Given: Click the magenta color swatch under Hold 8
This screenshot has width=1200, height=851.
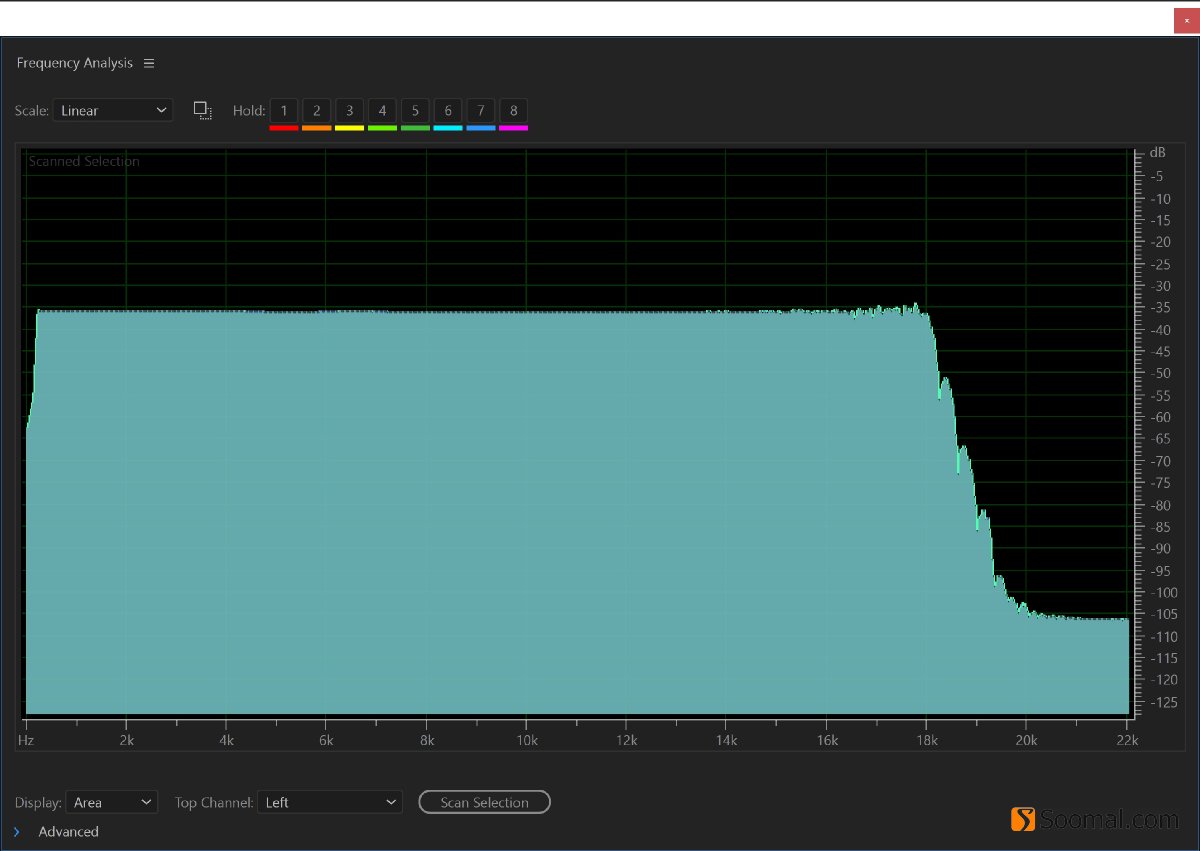Looking at the screenshot, I should click(x=513, y=126).
